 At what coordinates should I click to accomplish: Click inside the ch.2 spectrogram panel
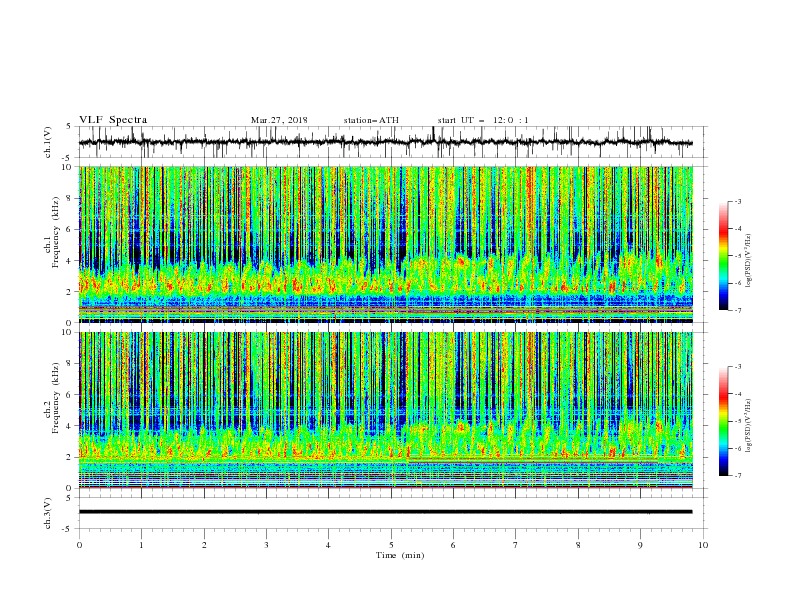pyautogui.click(x=385, y=410)
